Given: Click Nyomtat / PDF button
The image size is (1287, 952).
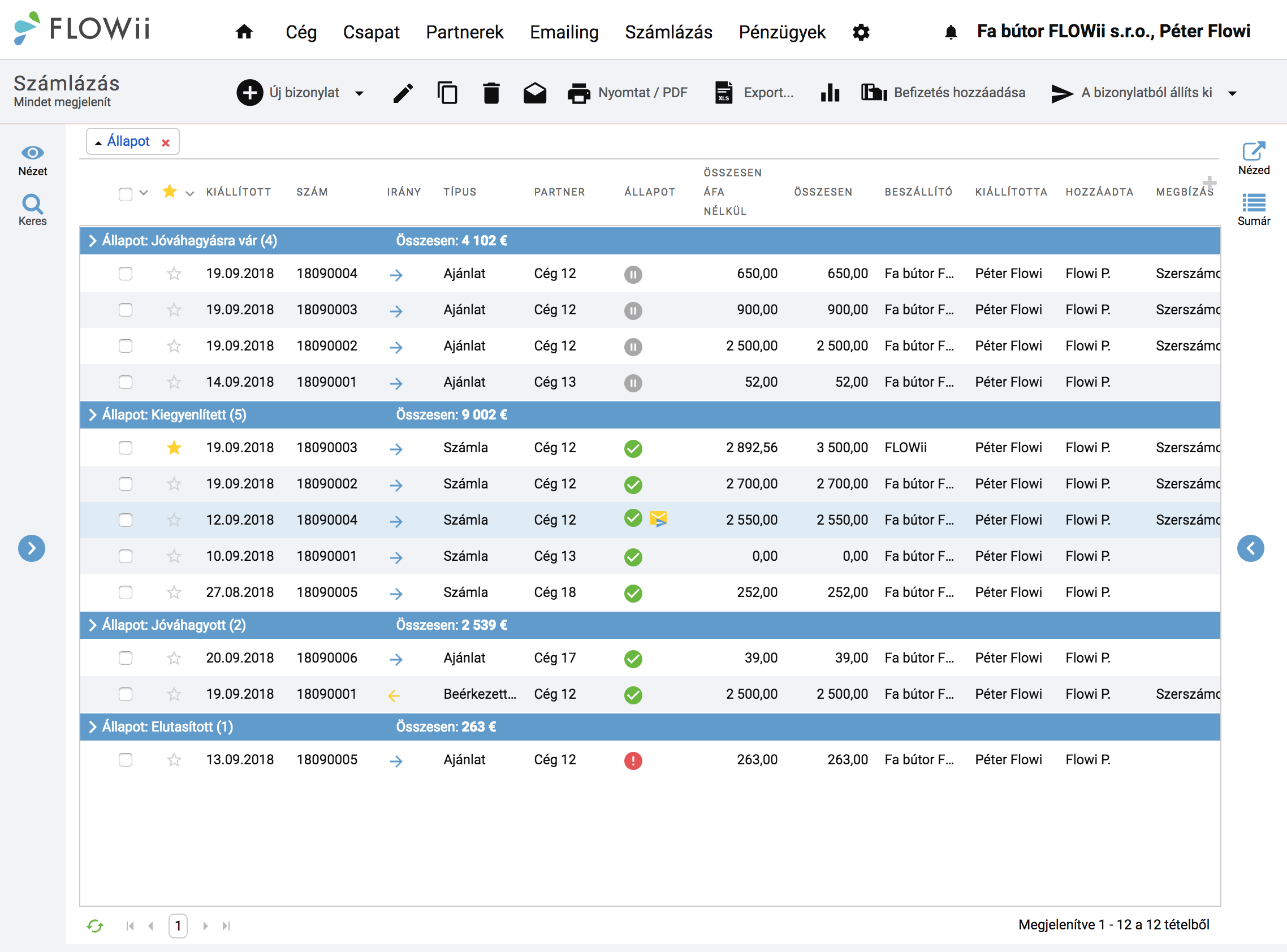Looking at the screenshot, I should (628, 93).
